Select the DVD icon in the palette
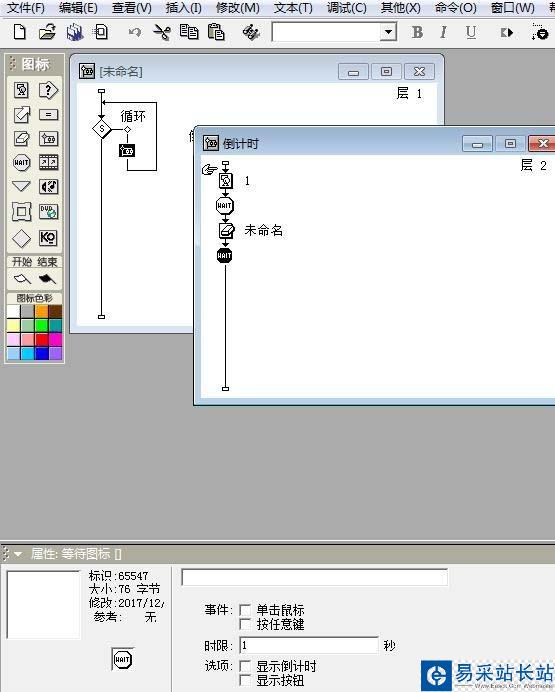Image resolution: width=555 pixels, height=692 pixels. 48,212
